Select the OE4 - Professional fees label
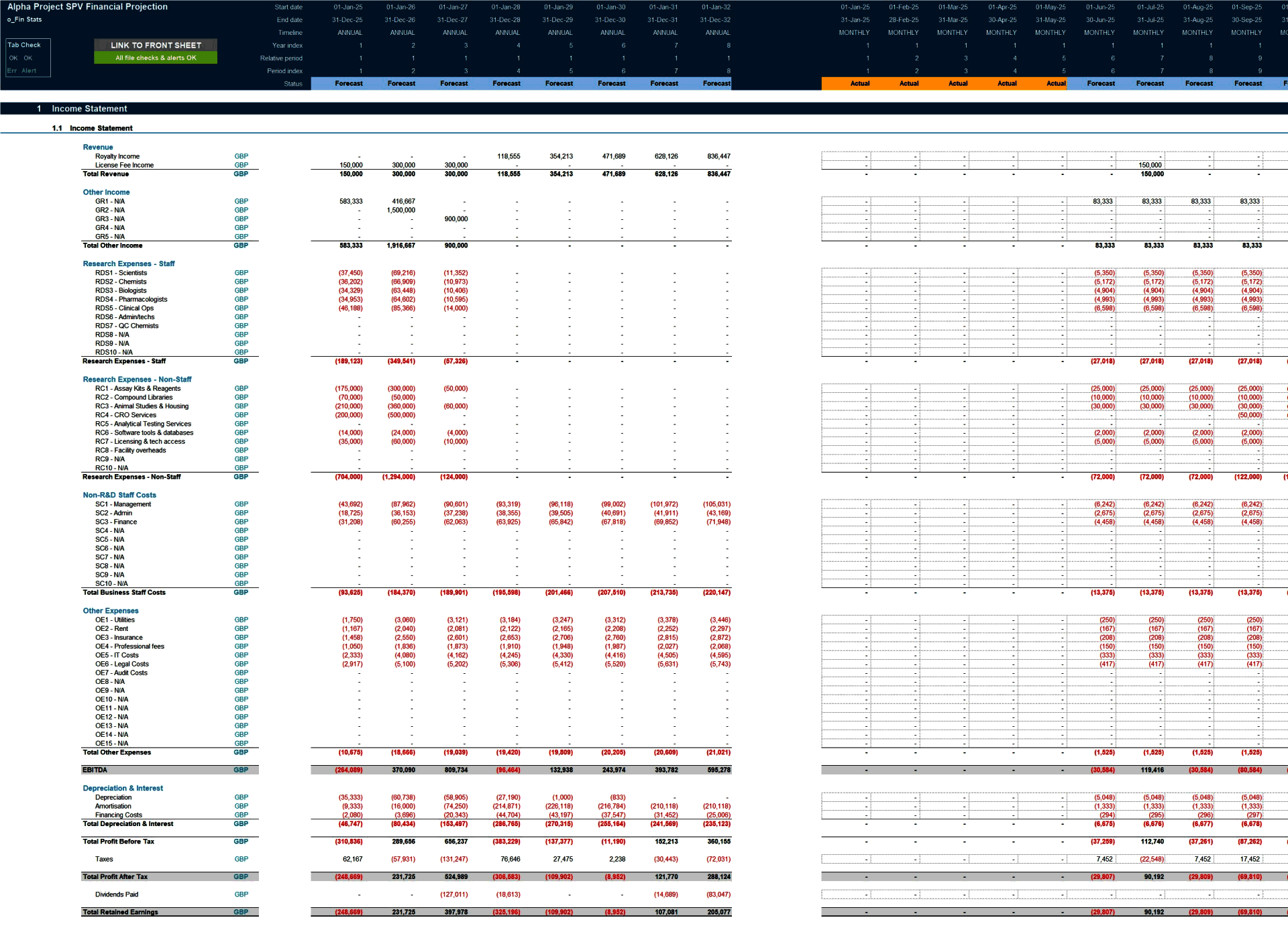Viewport: 1288px width, 928px height. point(129,646)
